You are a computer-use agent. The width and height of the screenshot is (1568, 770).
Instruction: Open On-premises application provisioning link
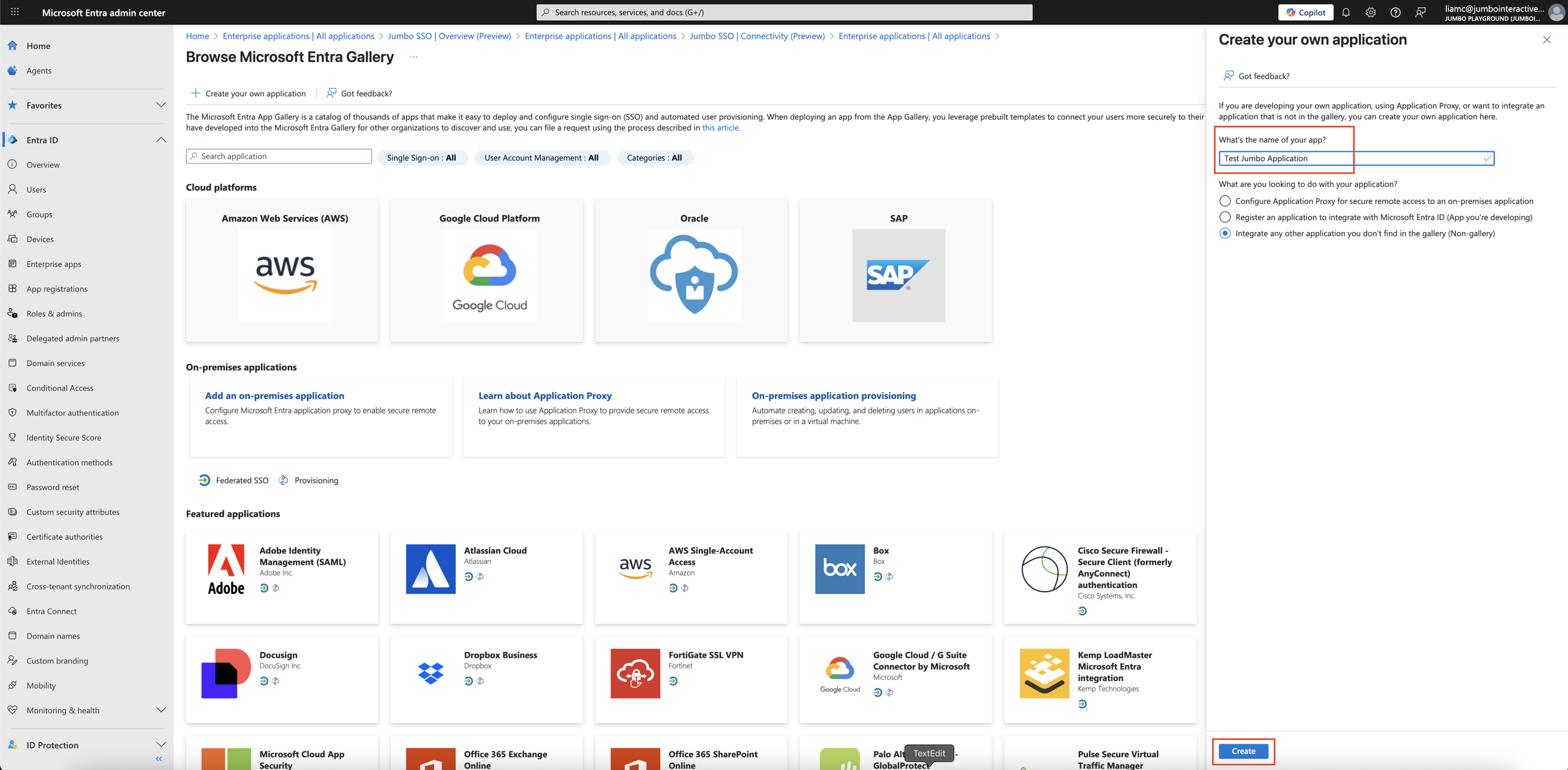(x=834, y=396)
